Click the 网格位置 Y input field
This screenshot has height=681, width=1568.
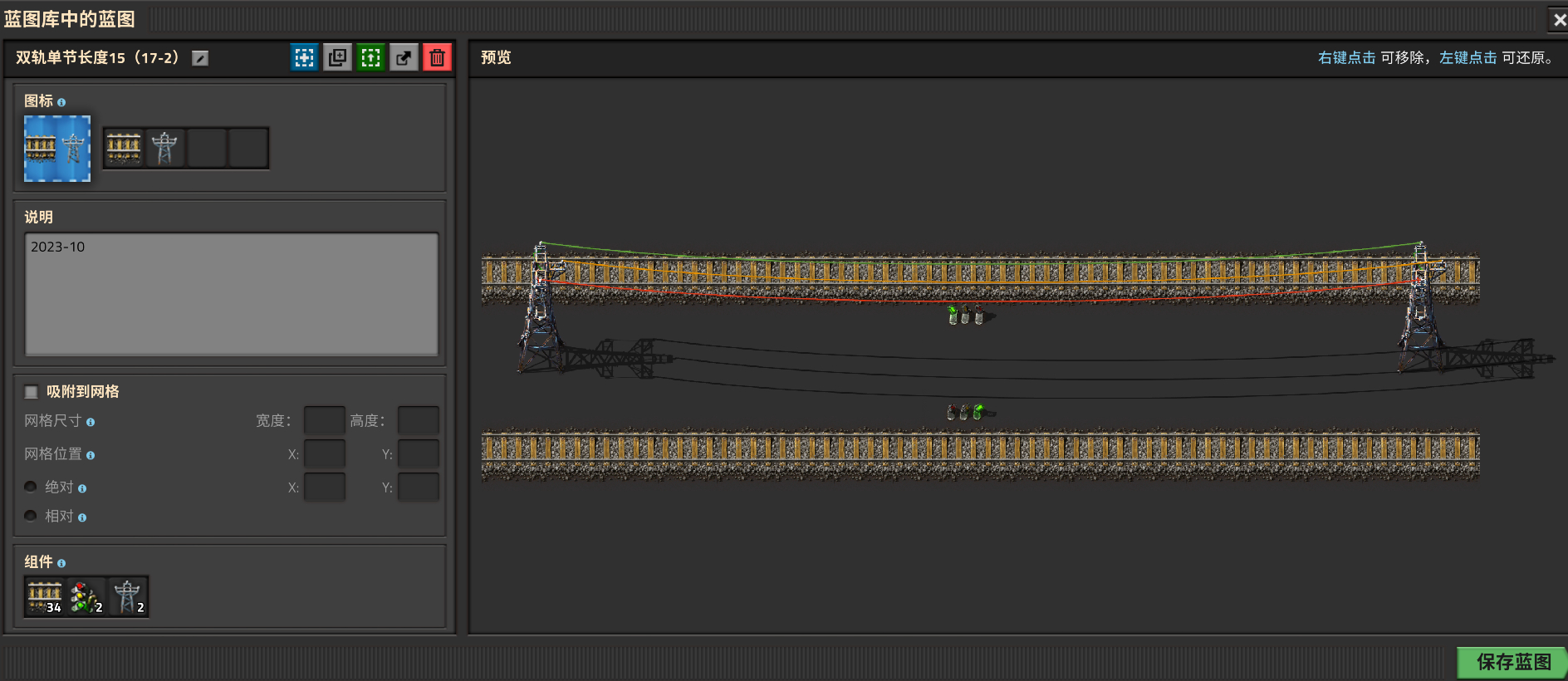coord(419,454)
